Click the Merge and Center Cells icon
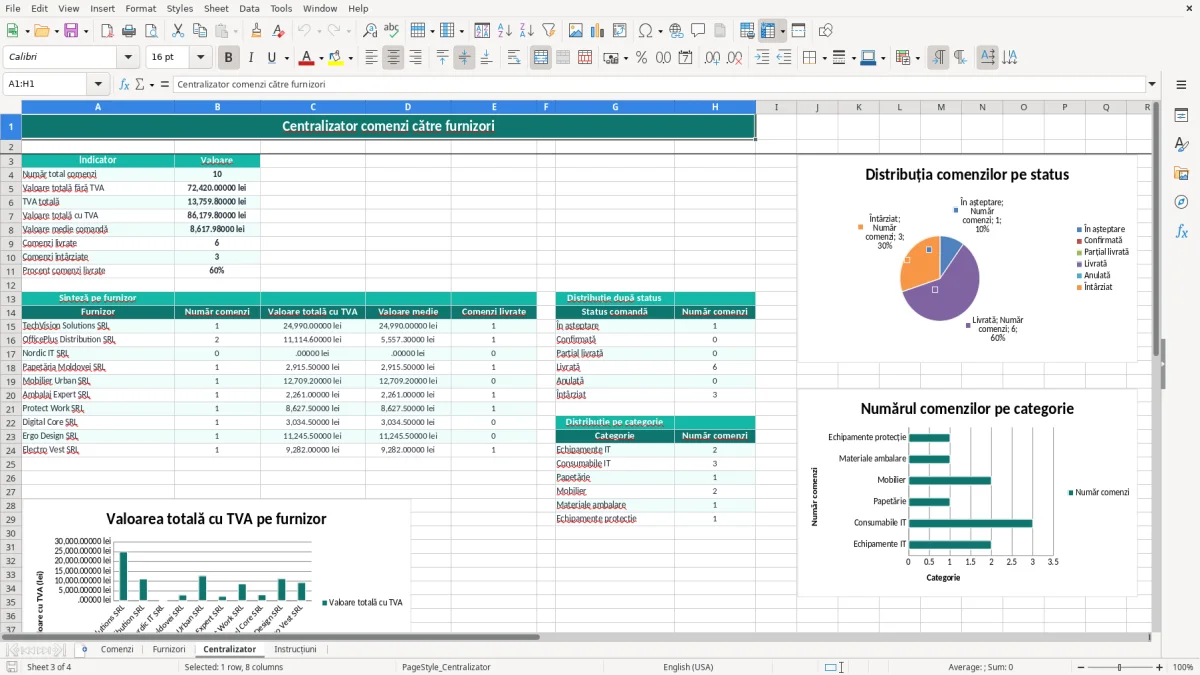Viewport: 1200px width, 675px height. pos(541,58)
